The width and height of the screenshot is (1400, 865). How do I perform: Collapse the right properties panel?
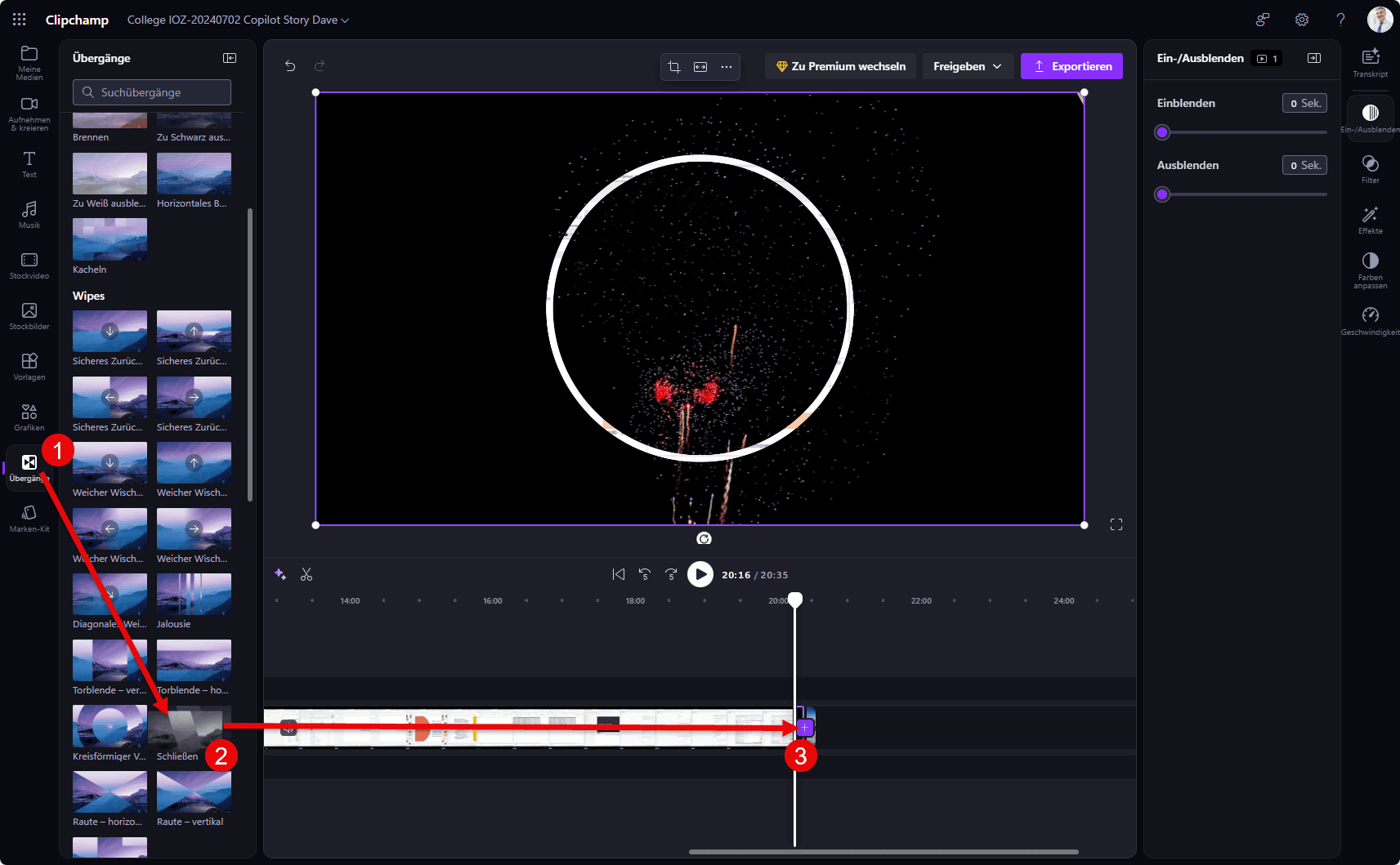click(x=1314, y=58)
